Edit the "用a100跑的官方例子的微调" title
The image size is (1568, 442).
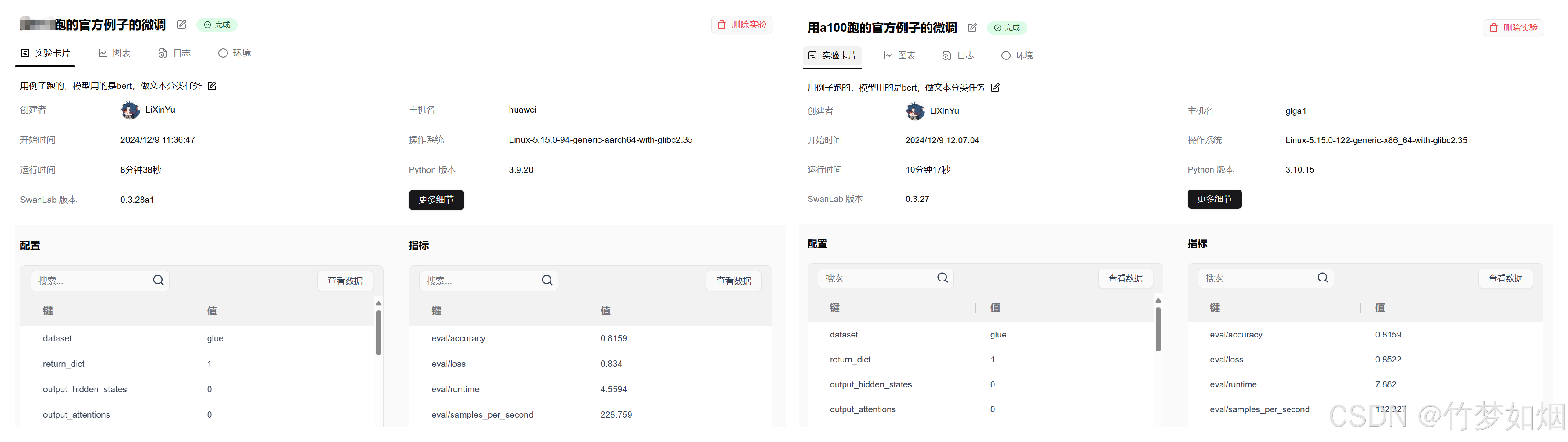point(971,27)
